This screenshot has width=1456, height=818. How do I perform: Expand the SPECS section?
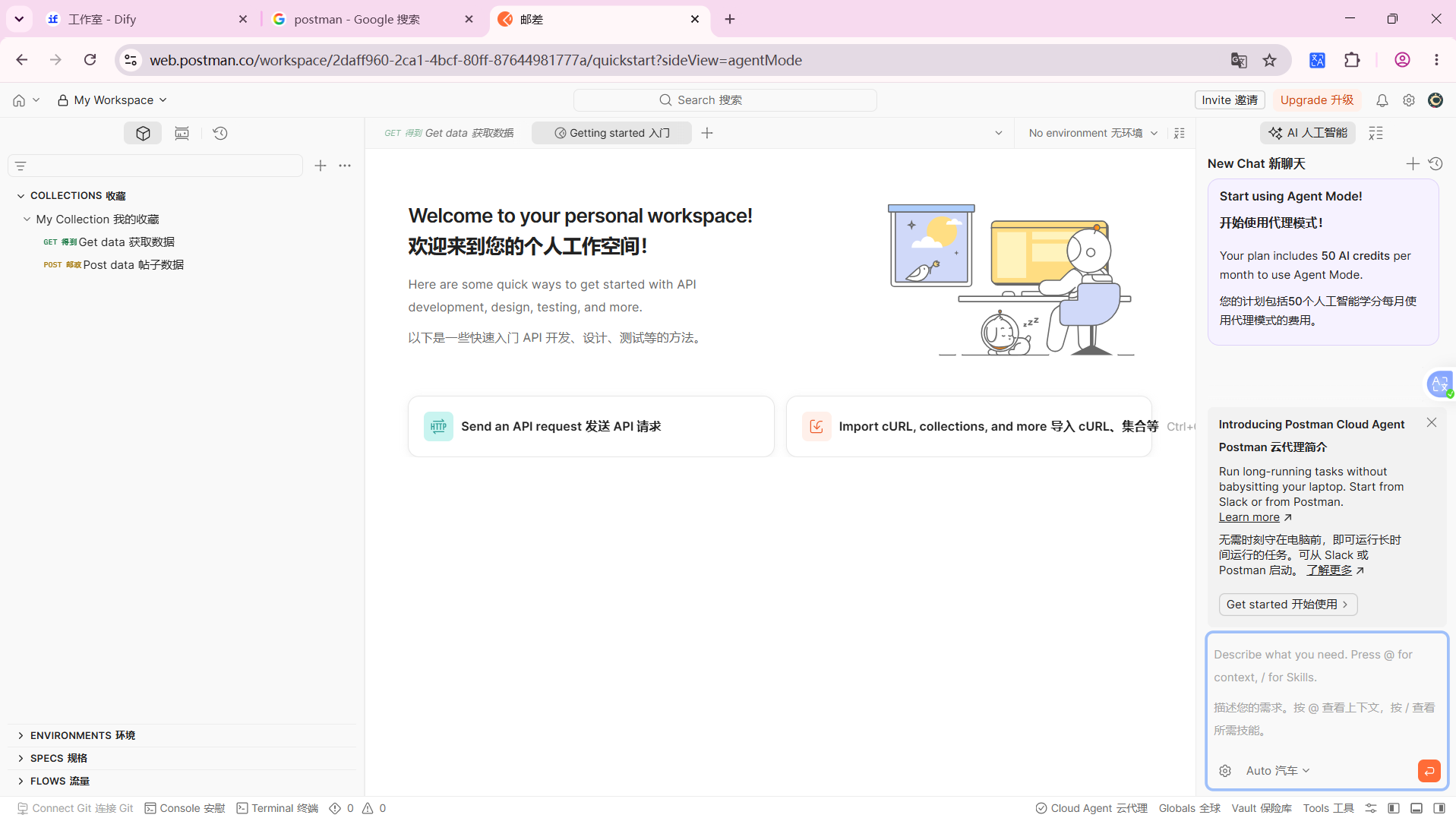(x=21, y=758)
